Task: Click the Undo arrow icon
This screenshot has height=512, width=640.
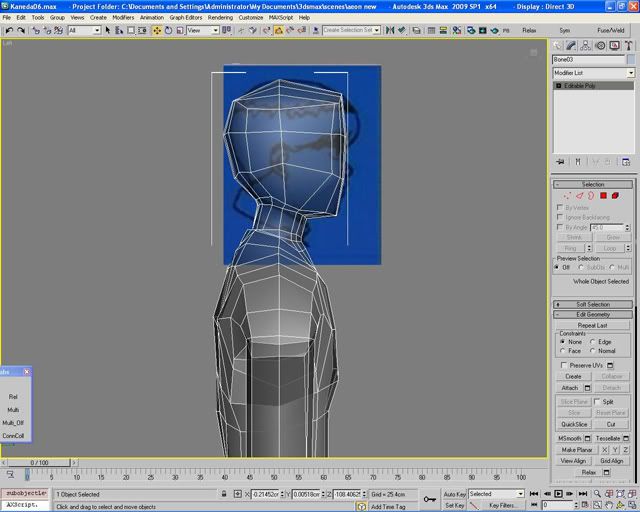Action: click(x=7, y=31)
